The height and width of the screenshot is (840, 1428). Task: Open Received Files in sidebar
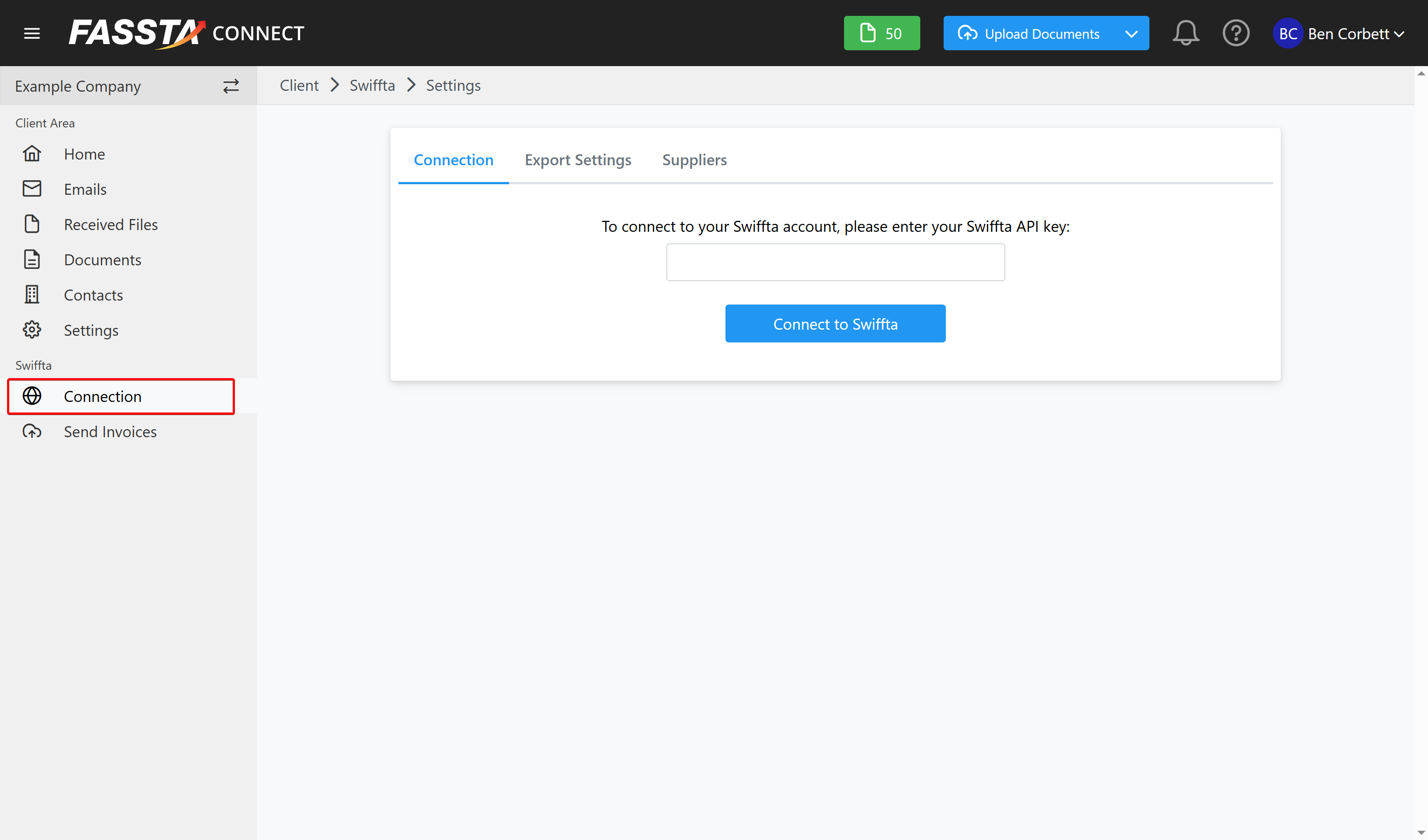[111, 224]
